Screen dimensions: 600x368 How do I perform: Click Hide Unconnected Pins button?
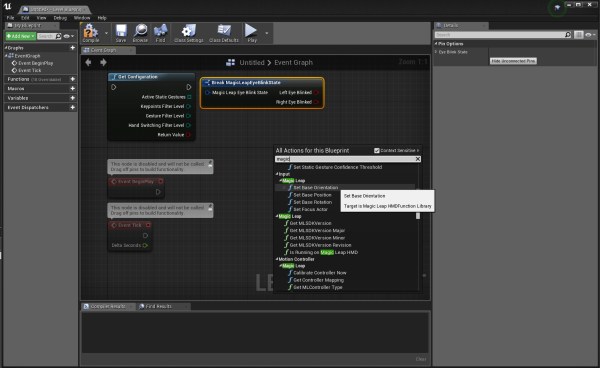513,61
